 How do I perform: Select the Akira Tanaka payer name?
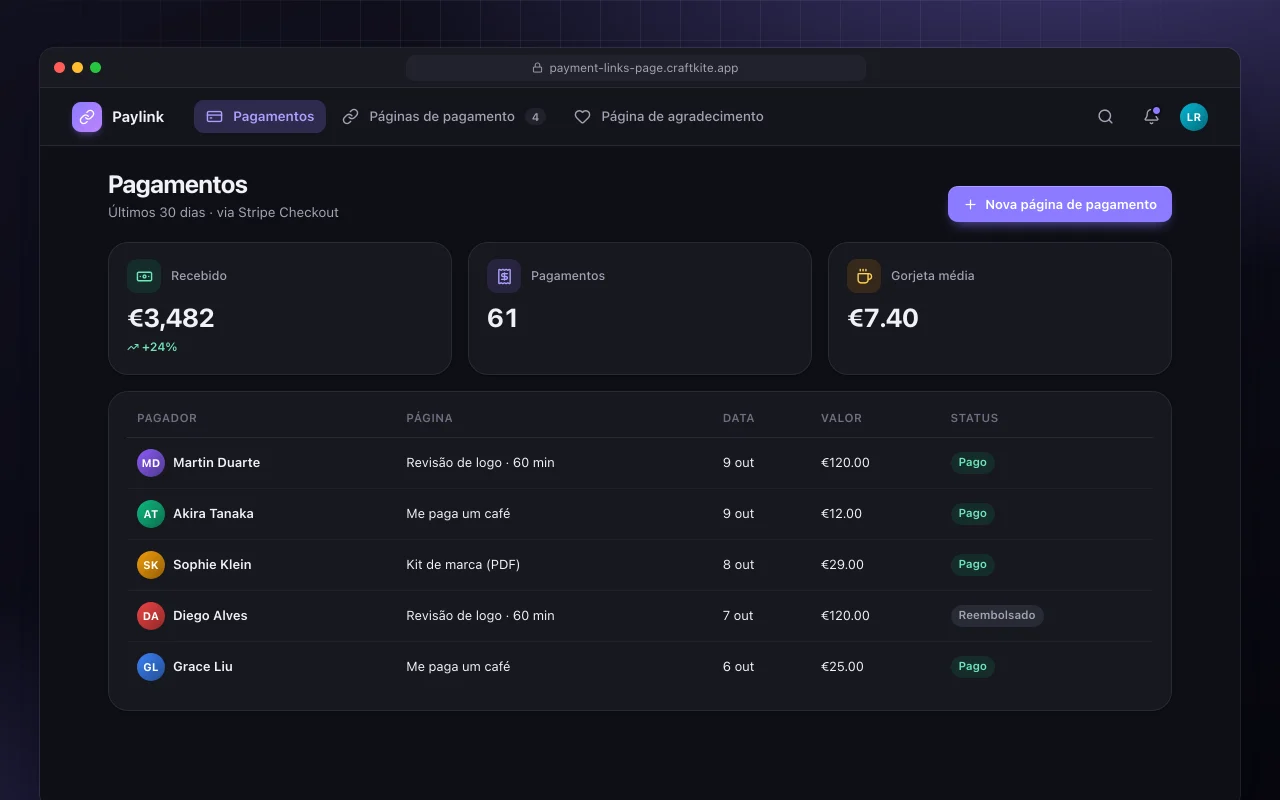[213, 514]
